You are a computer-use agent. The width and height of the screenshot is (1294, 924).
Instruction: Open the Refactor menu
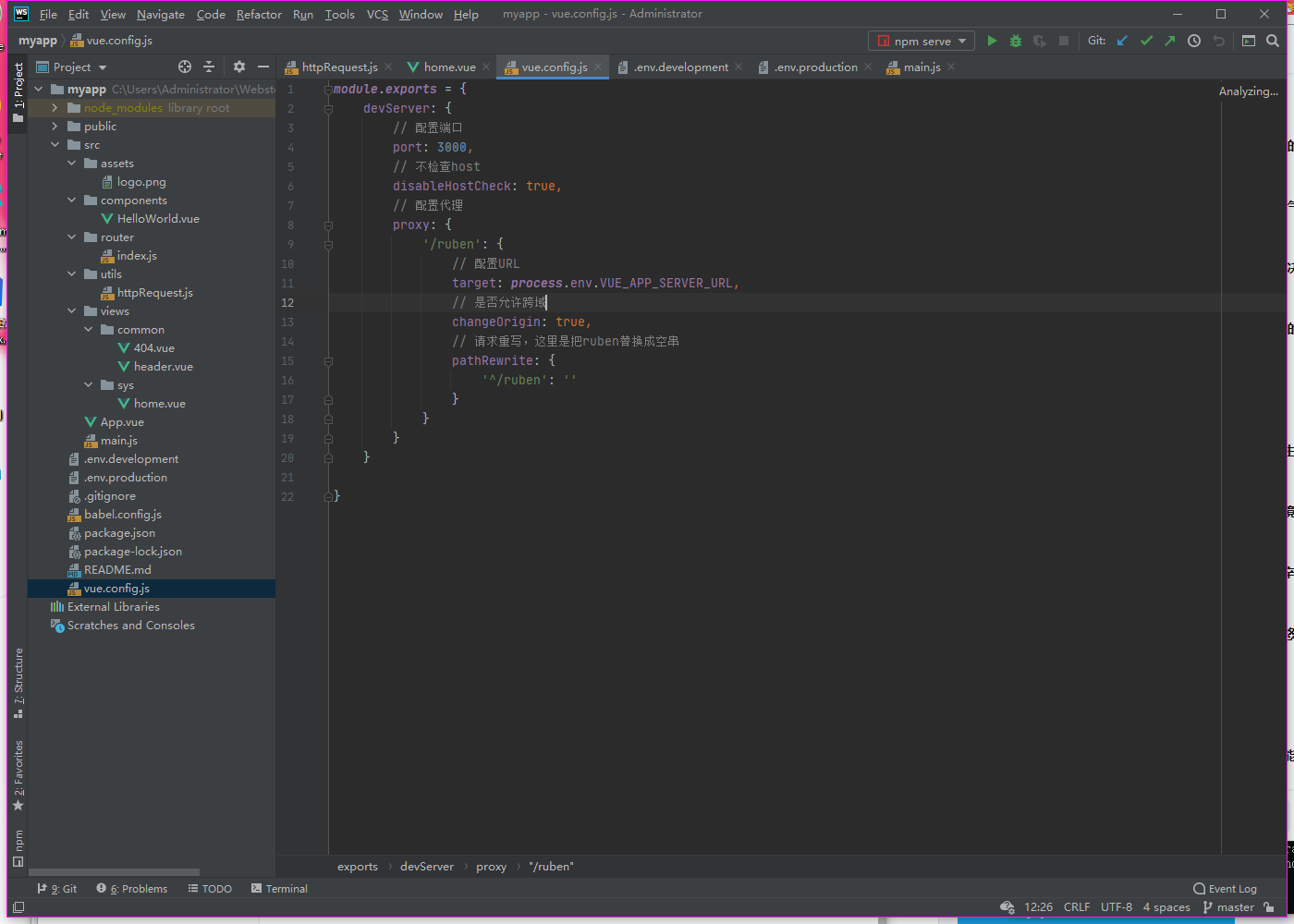tap(259, 14)
